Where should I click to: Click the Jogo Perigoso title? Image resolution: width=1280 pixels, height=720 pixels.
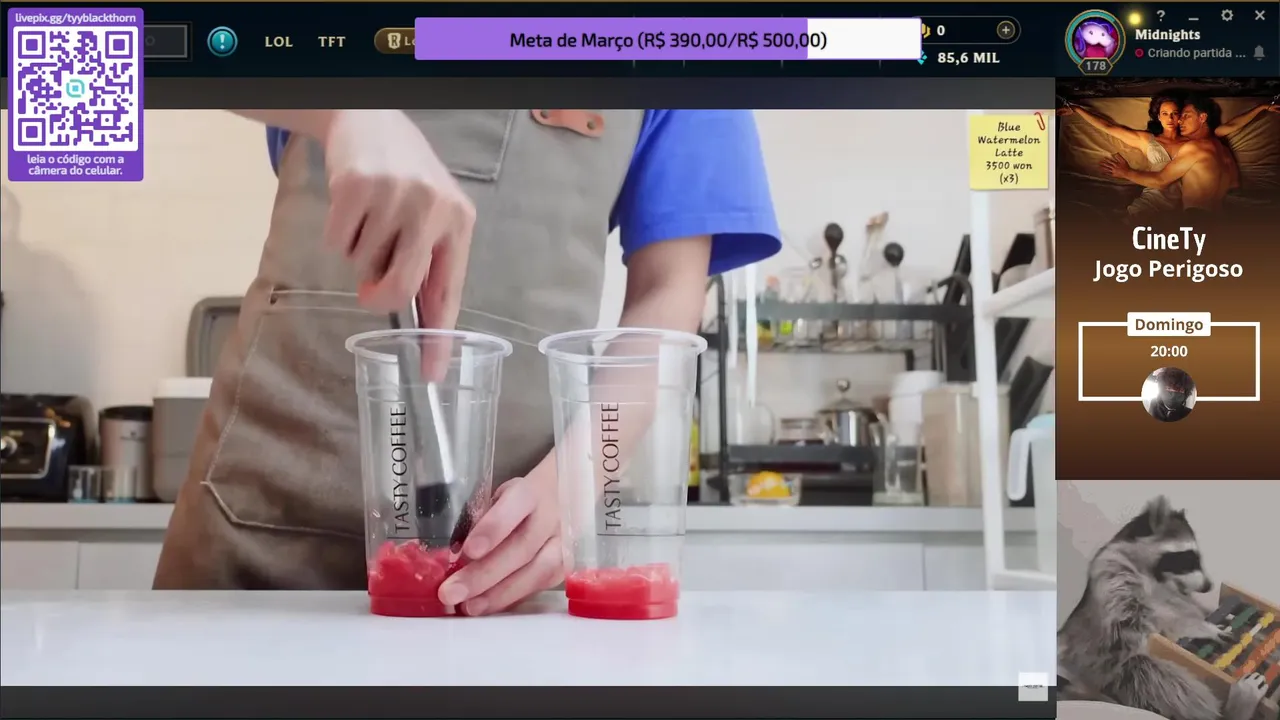(x=1168, y=269)
